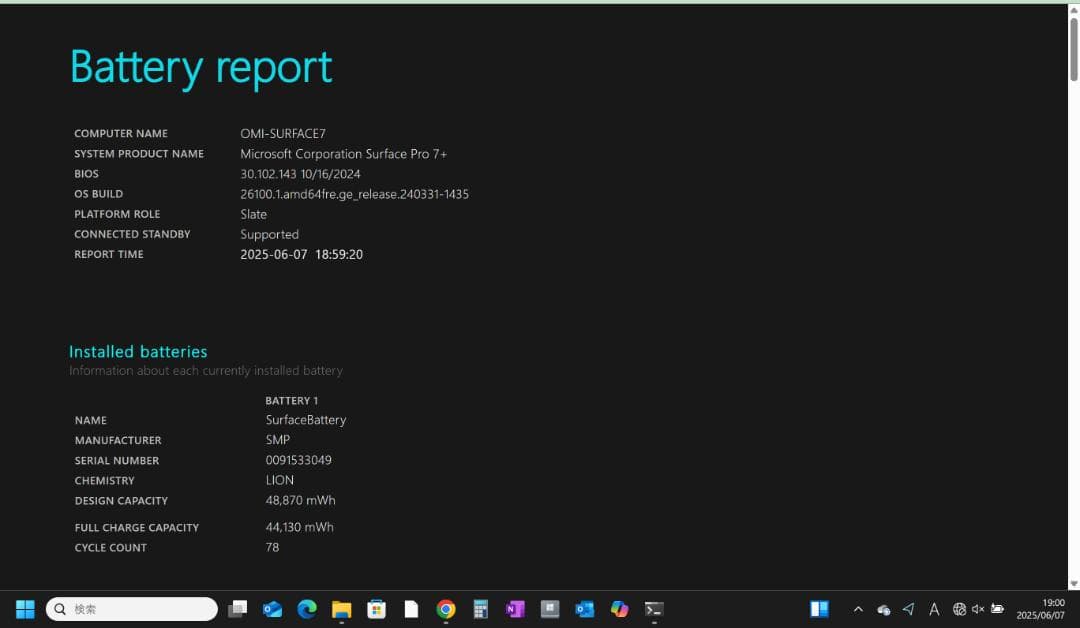Click the 'OS BUILD' label
Image resolution: width=1080 pixels, height=628 pixels.
pos(98,194)
